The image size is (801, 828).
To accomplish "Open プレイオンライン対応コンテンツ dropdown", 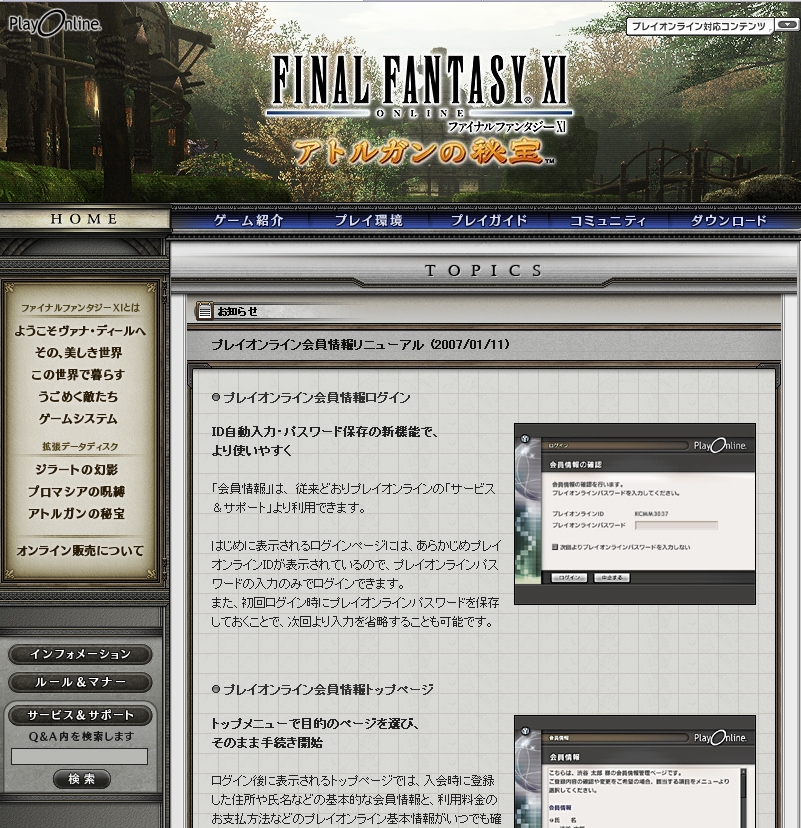I will (x=699, y=26).
